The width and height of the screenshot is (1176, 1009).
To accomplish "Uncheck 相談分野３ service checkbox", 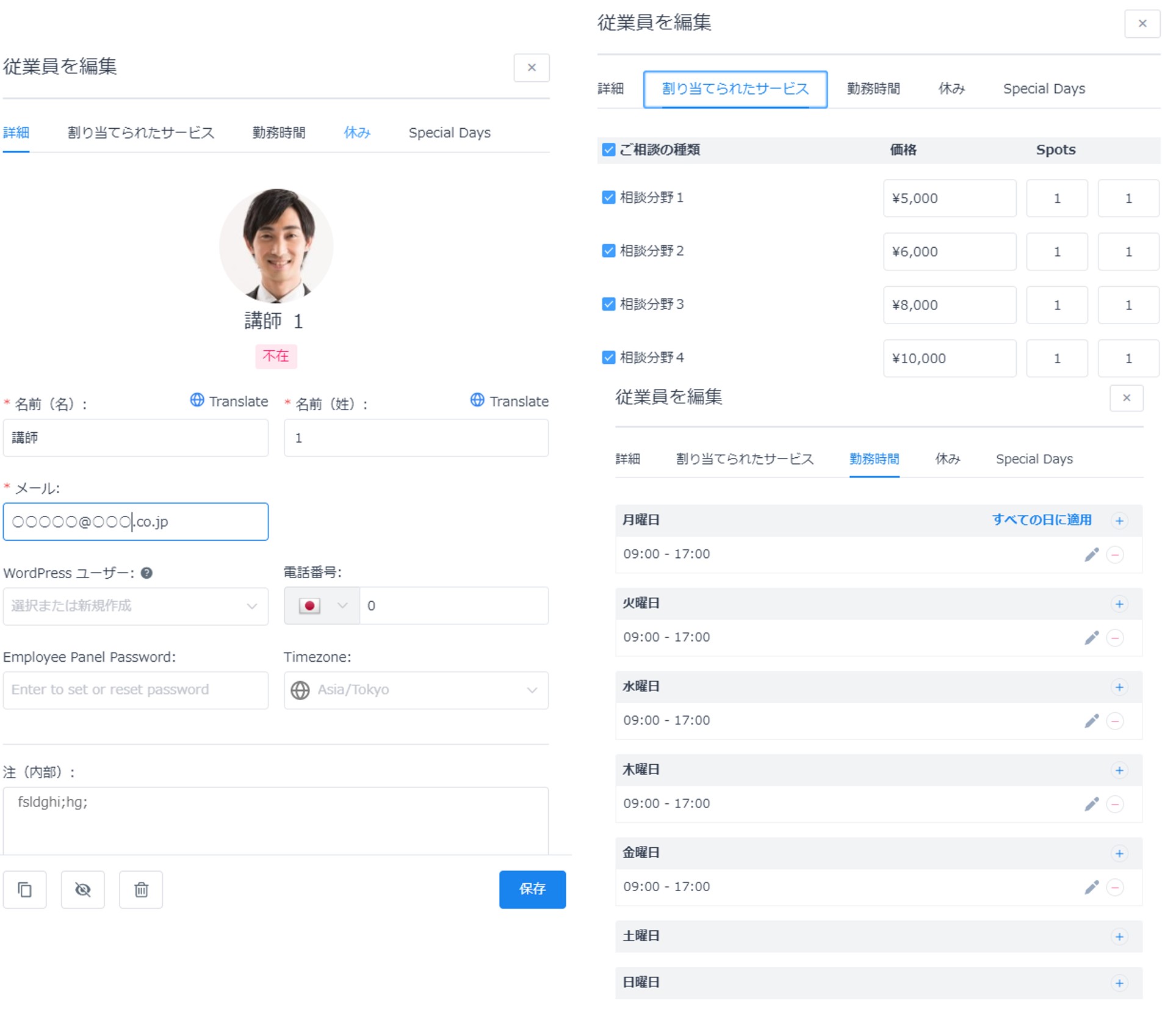I will (x=608, y=304).
